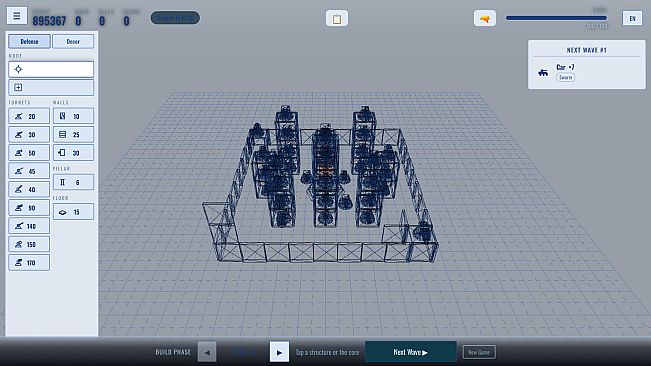Select the add-box mode button
The image size is (651, 366).
(x=51, y=88)
